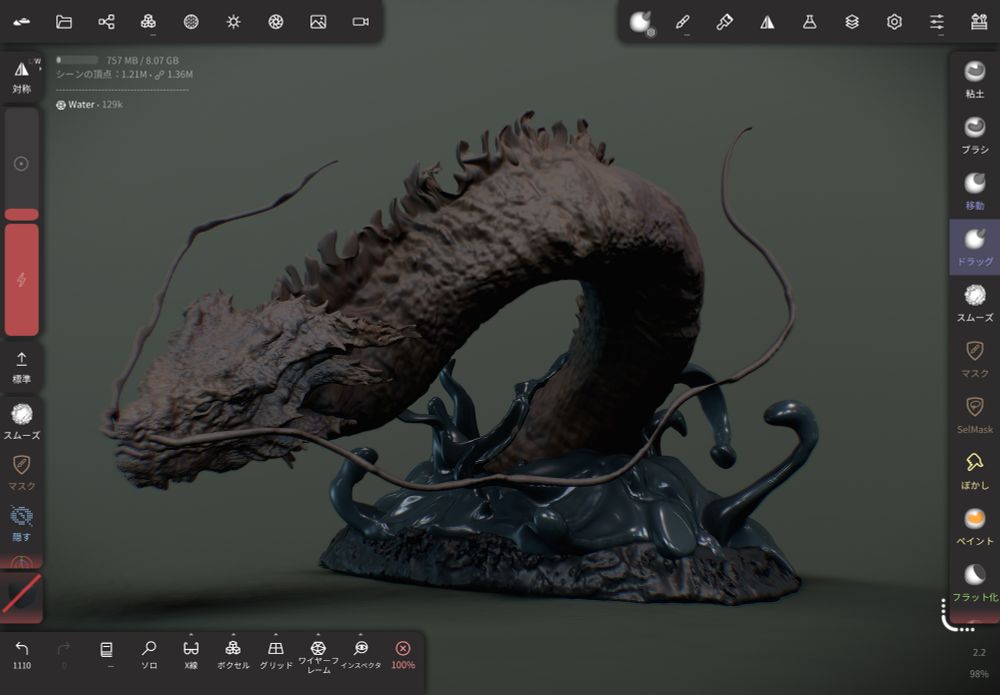Open the material color swatch bottom left

point(22,594)
